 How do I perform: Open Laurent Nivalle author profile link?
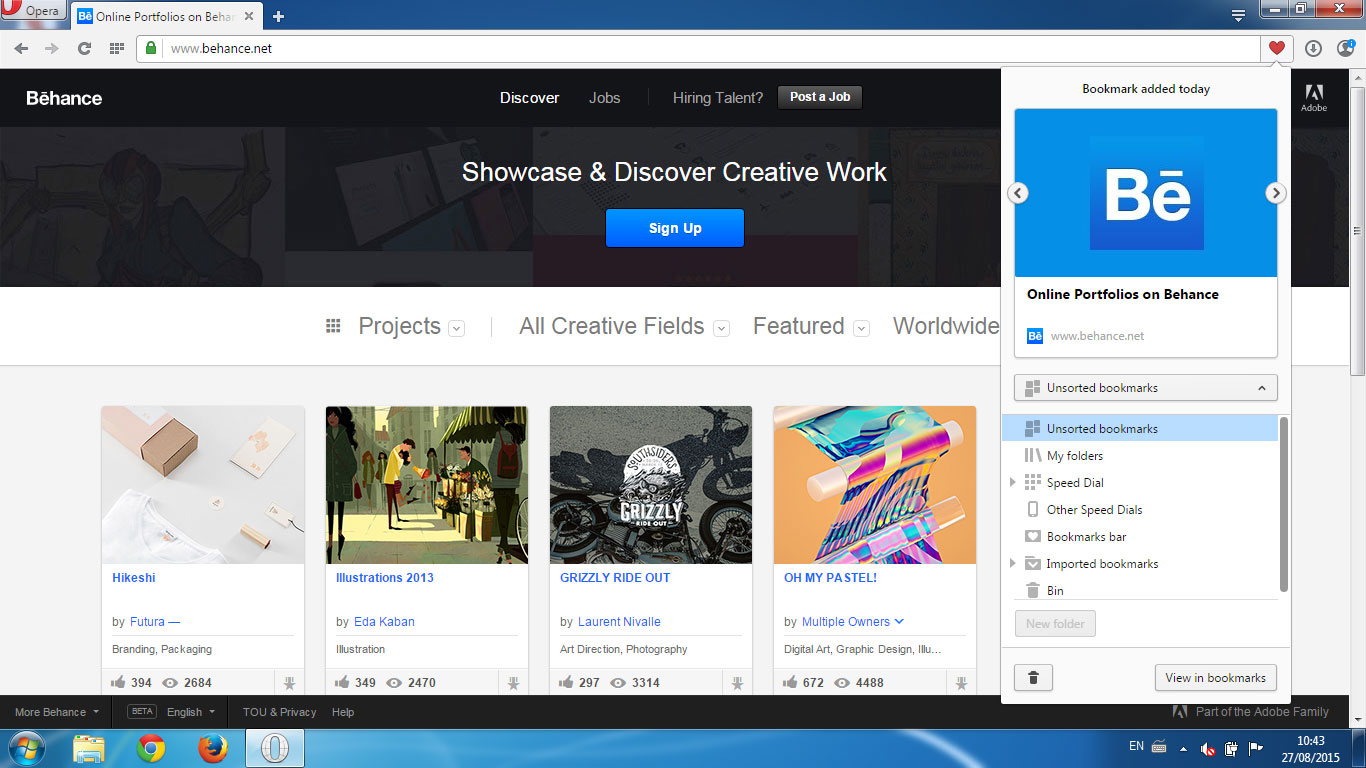pyautogui.click(x=619, y=622)
